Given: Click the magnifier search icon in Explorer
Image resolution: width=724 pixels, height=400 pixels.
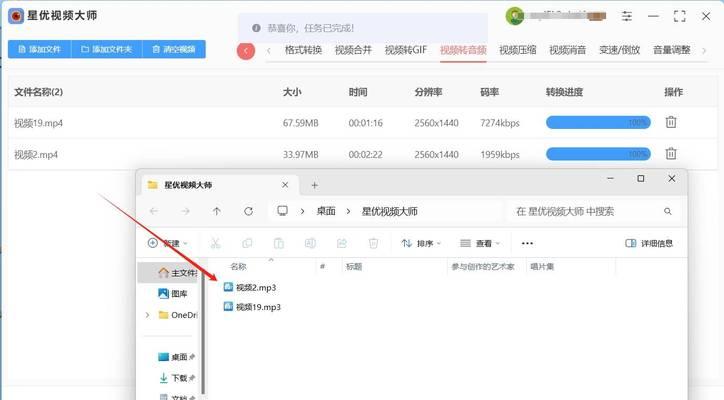Looking at the screenshot, I should (x=668, y=212).
